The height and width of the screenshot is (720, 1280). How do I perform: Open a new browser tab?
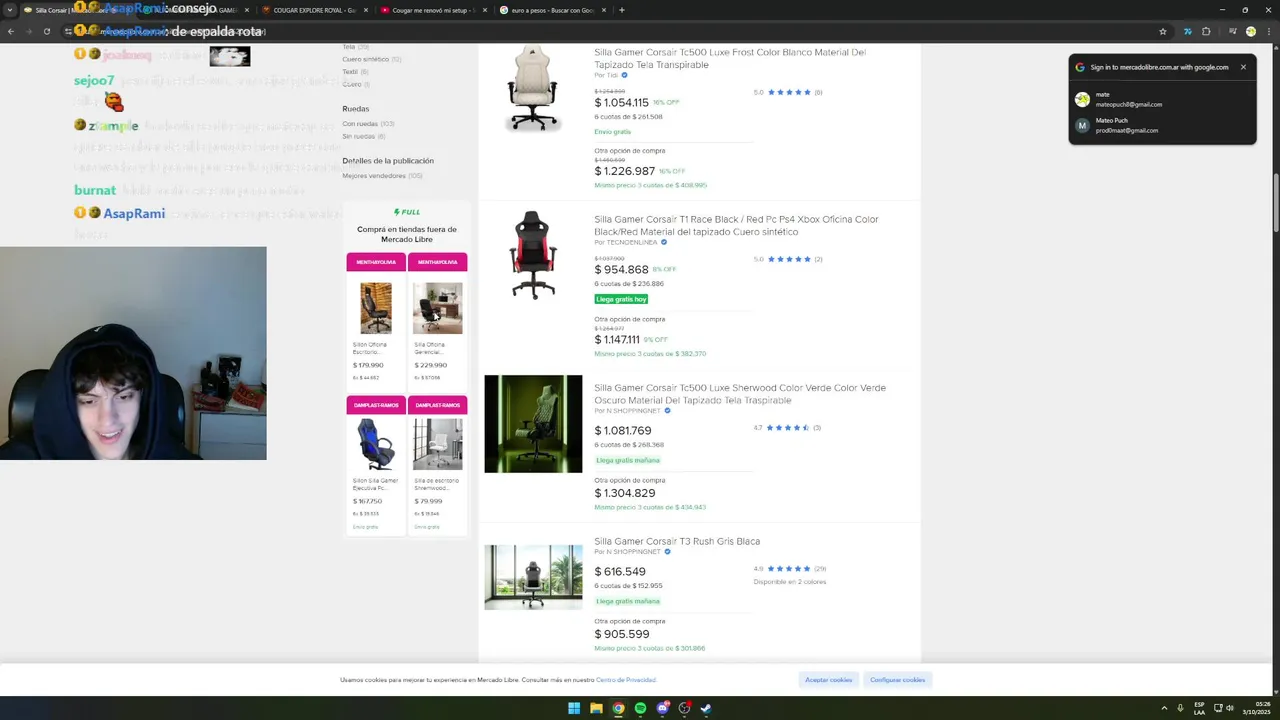coord(622,10)
